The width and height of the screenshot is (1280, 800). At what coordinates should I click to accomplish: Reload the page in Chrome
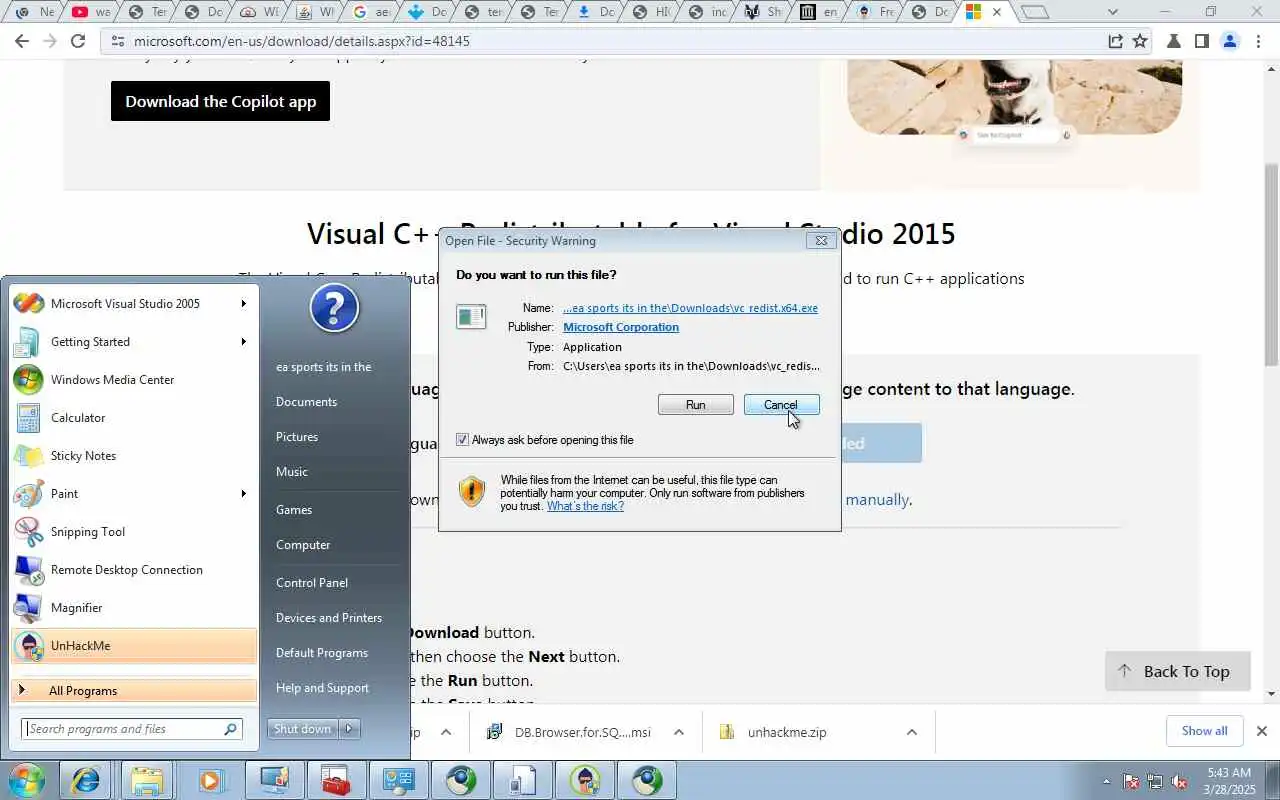[78, 41]
